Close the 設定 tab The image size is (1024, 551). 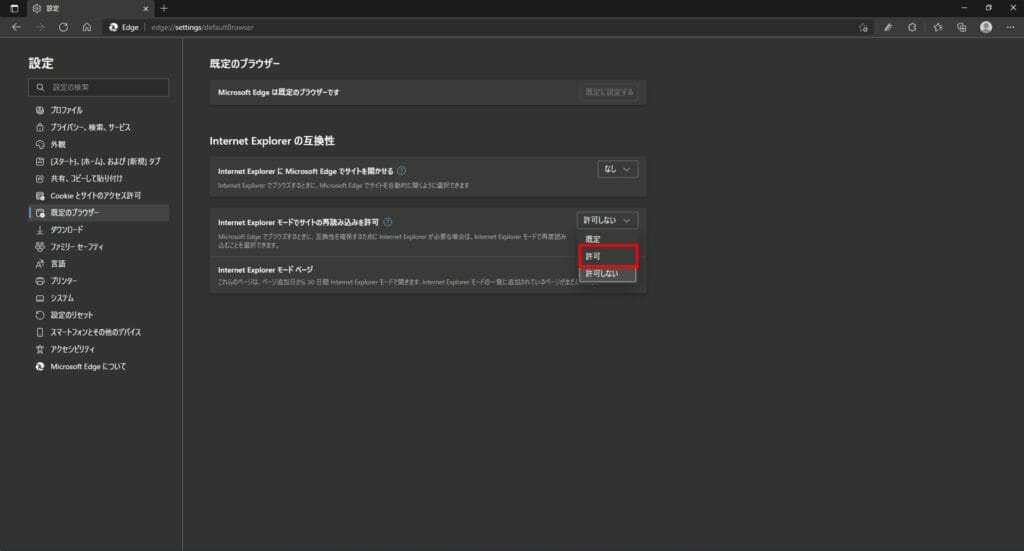coord(146,8)
